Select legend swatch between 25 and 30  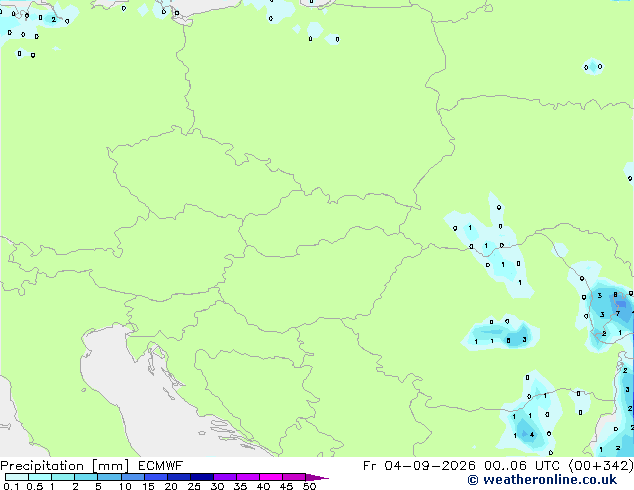click(x=202, y=477)
